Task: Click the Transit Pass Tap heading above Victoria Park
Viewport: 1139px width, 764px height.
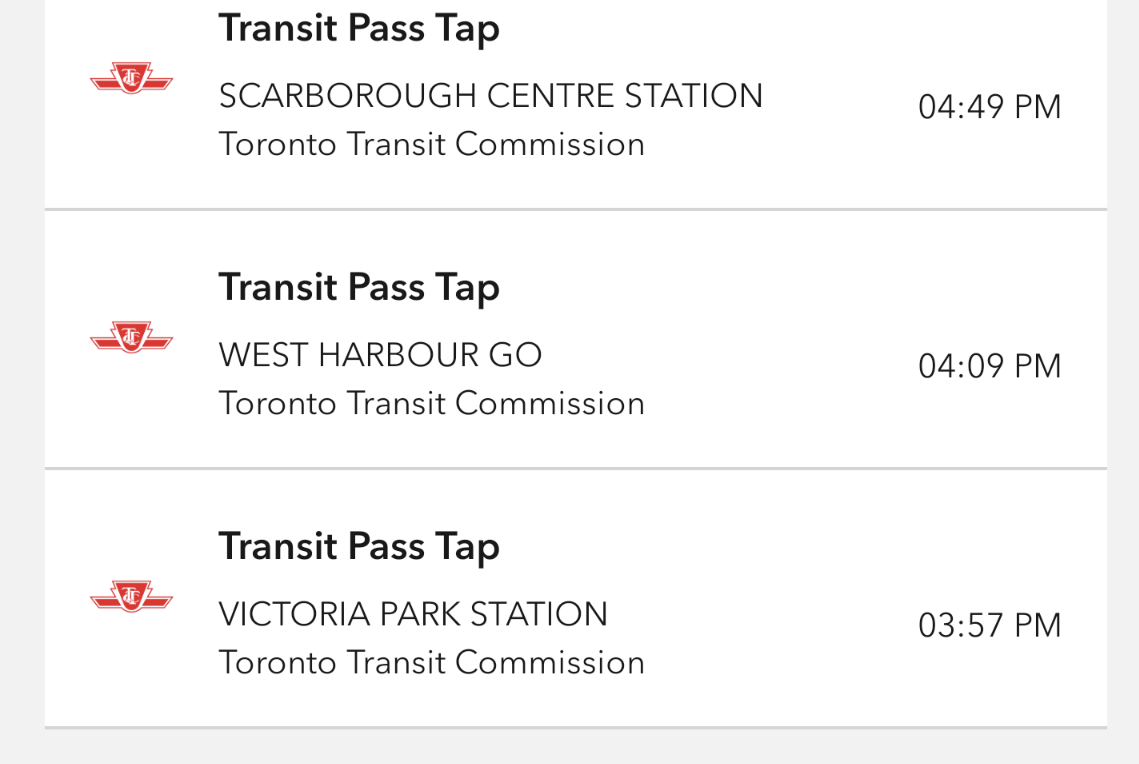Action: [359, 546]
